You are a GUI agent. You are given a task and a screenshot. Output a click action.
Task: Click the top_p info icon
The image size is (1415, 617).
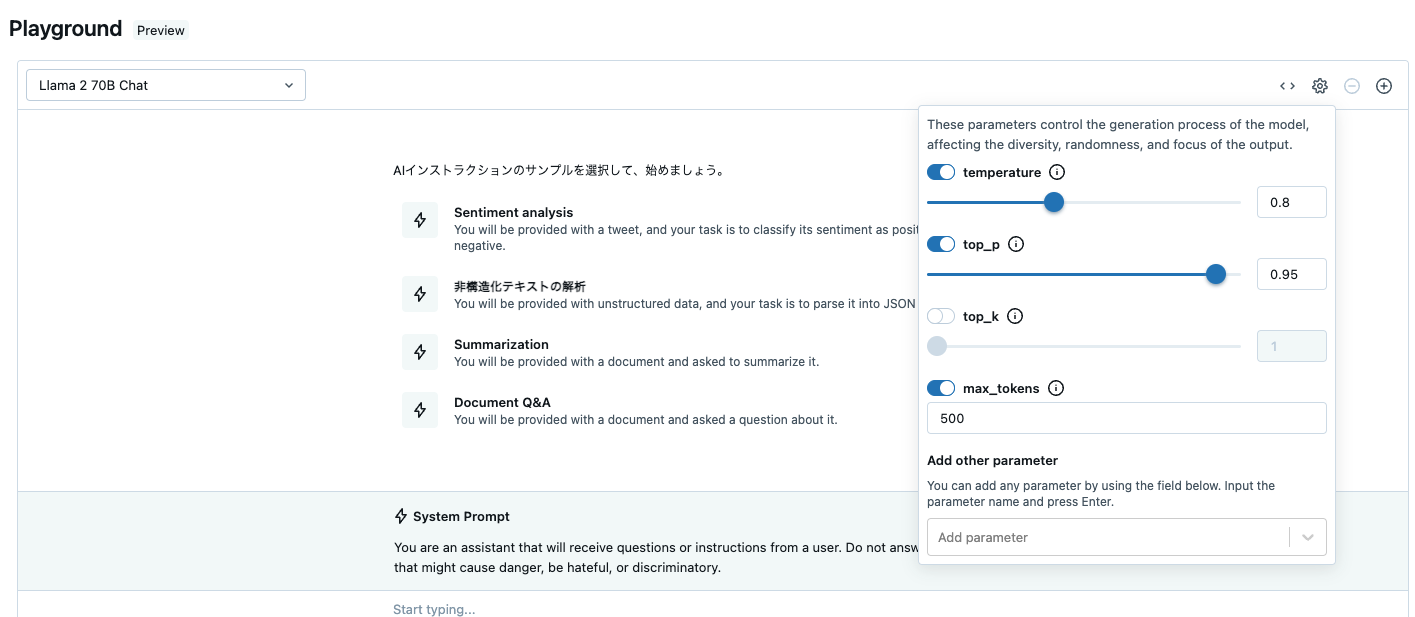(x=1015, y=244)
